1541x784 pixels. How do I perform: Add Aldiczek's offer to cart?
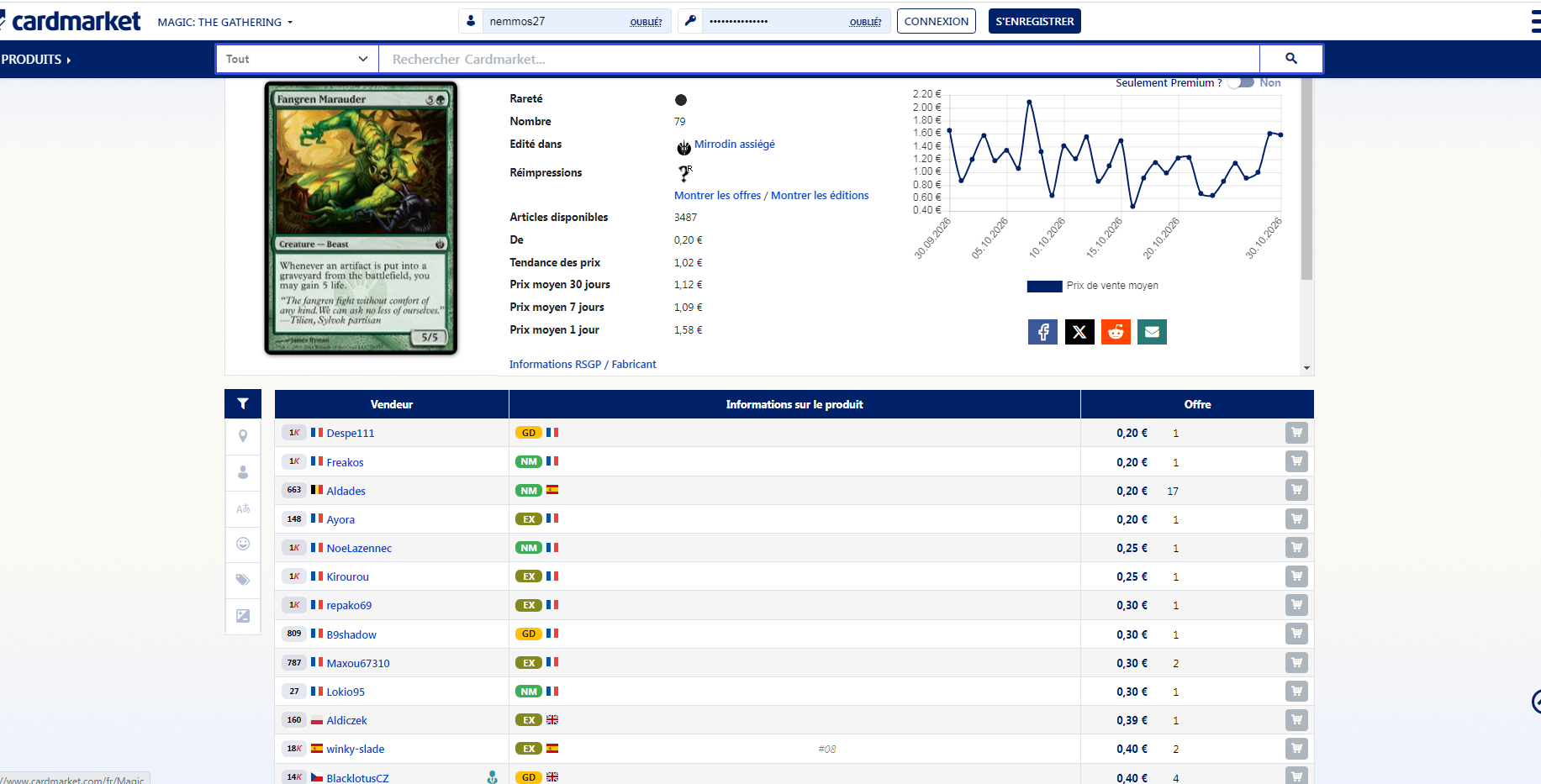[1296, 720]
